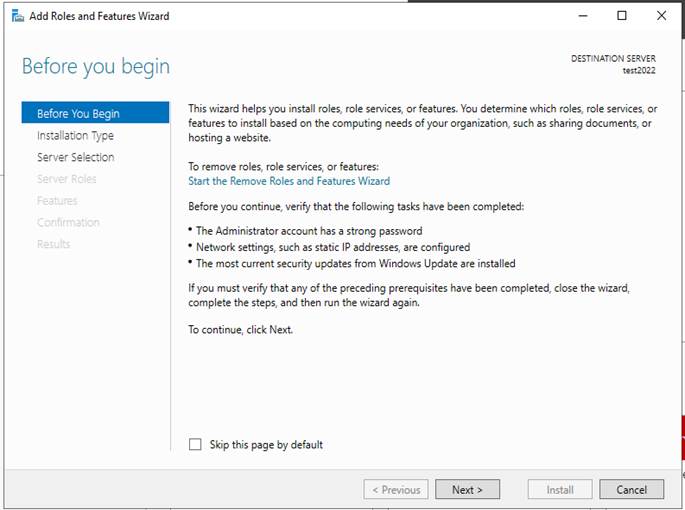This screenshot has width=685, height=510.
Task: Click the 'Before you begin' page heading
Action: point(96,67)
